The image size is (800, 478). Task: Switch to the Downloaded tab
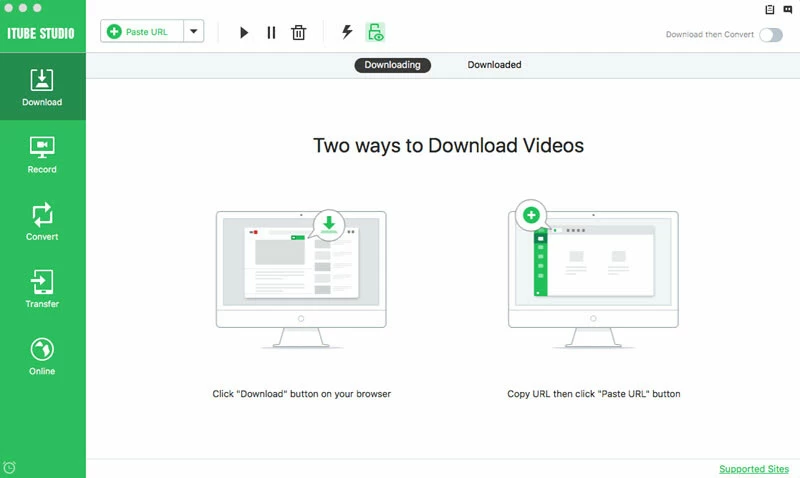coord(494,65)
